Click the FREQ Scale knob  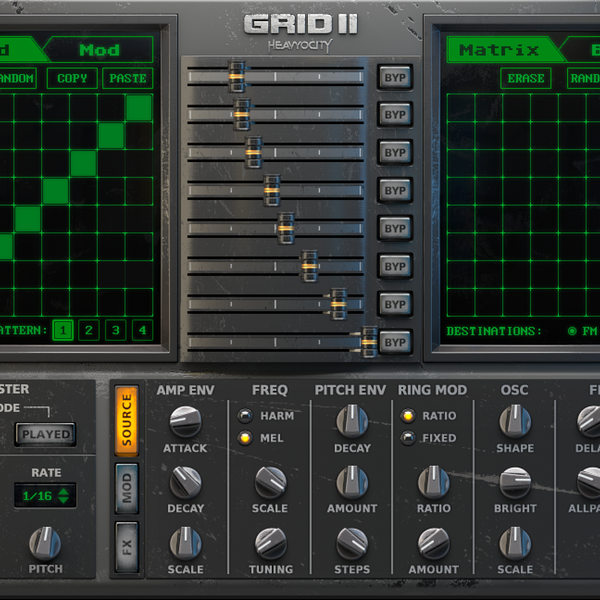(x=271, y=482)
